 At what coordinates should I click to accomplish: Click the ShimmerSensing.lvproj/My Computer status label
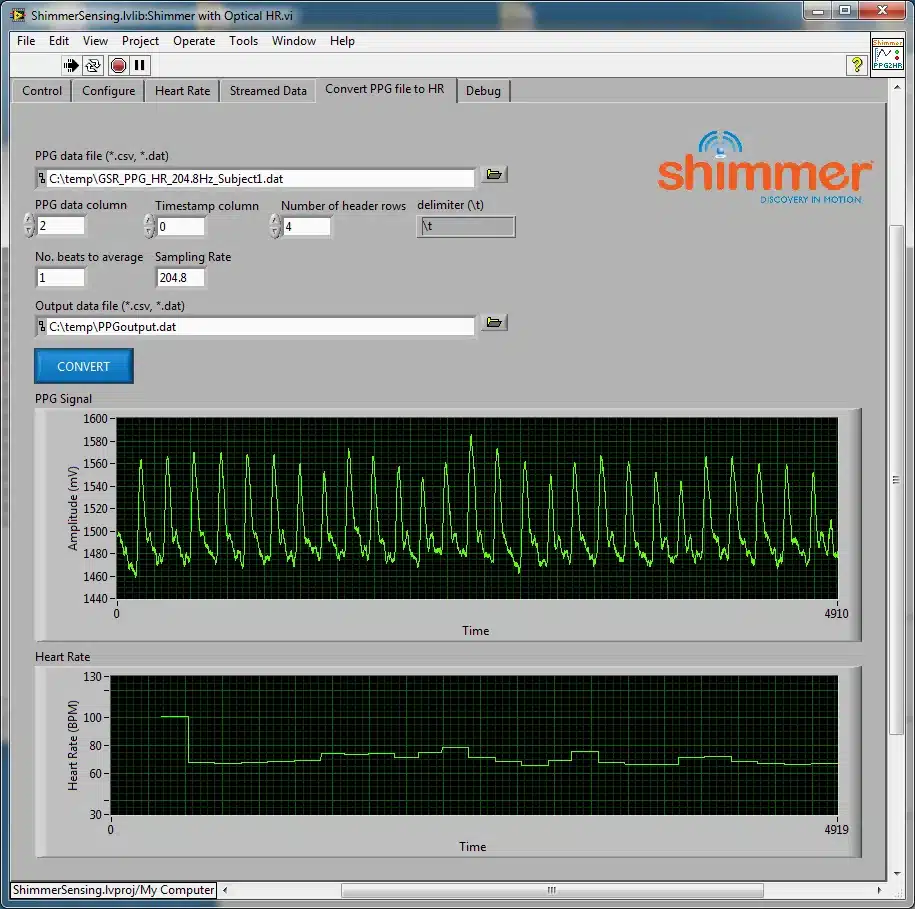[x=114, y=890]
